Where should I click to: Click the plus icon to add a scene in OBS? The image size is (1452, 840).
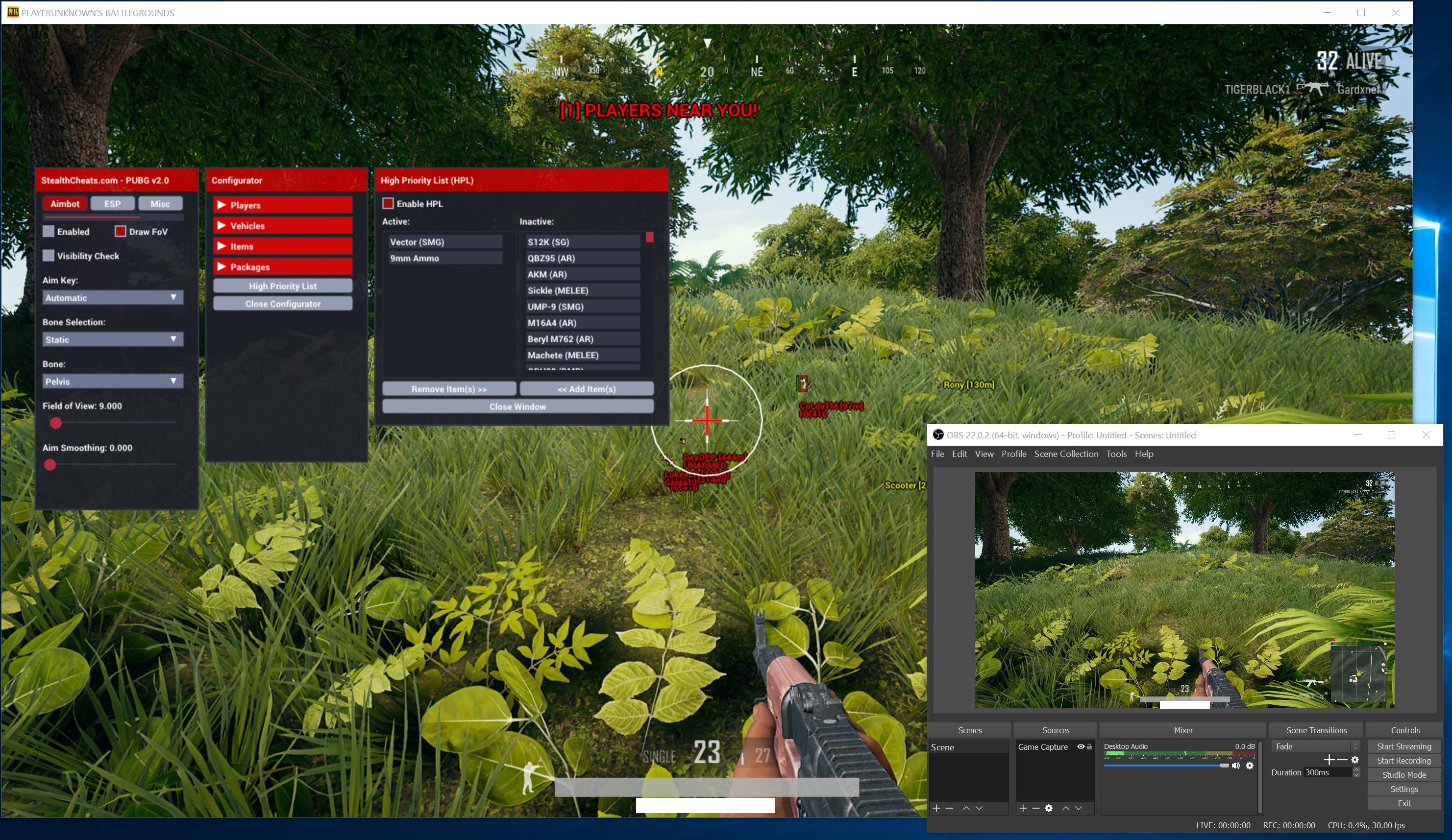pyautogui.click(x=936, y=808)
